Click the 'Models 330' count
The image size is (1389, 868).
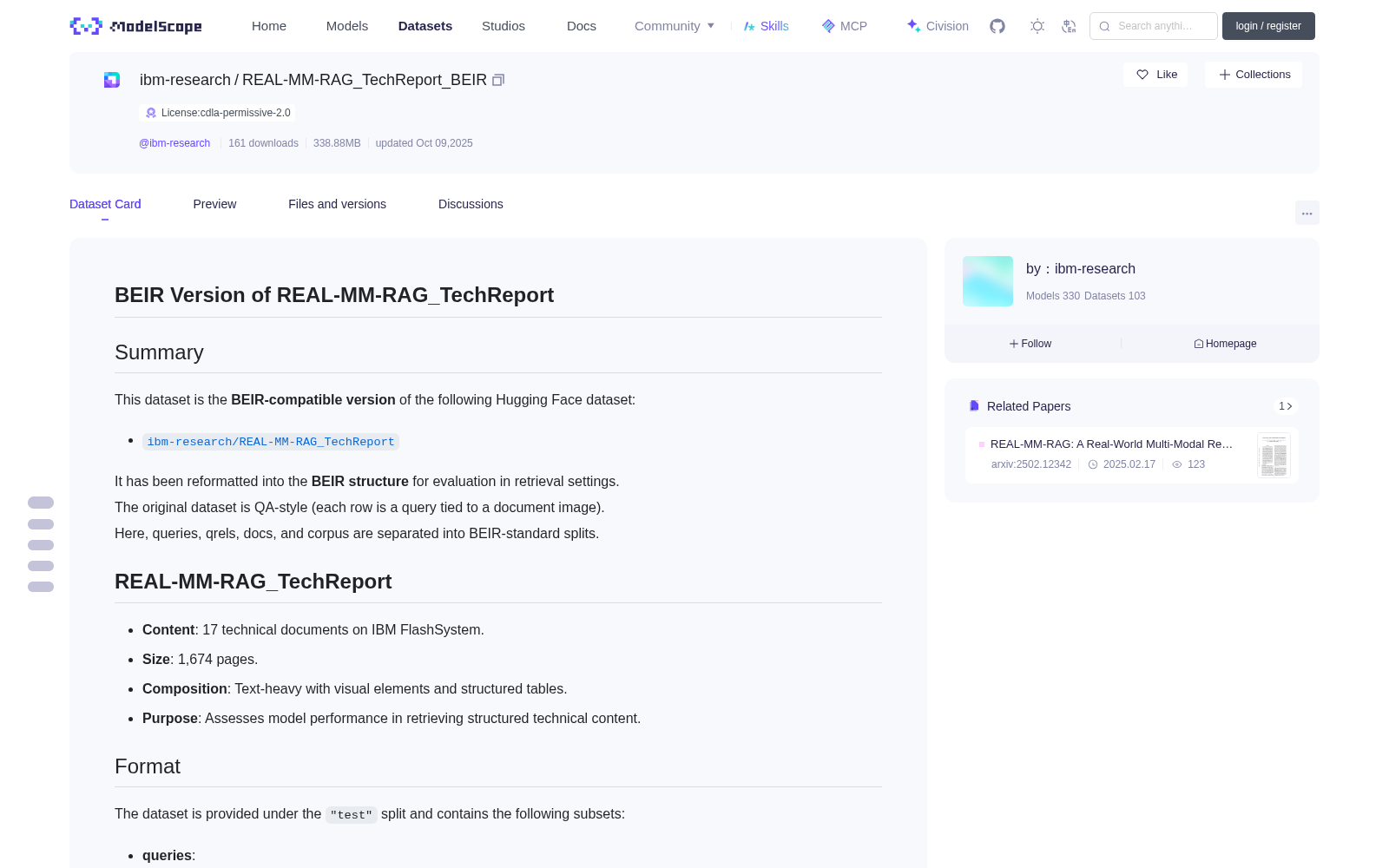coord(1053,296)
